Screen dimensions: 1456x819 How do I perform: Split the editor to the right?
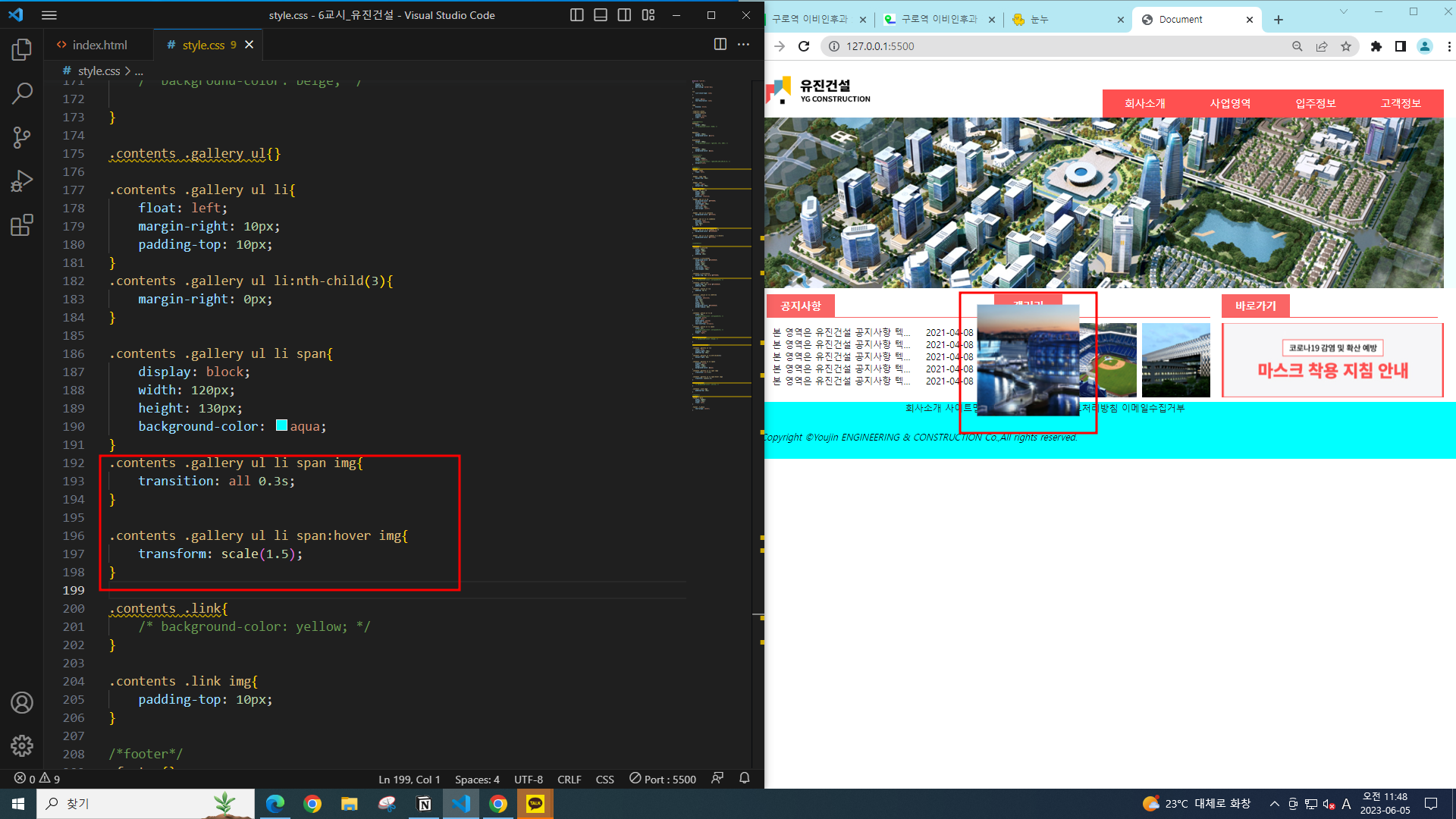(x=720, y=45)
